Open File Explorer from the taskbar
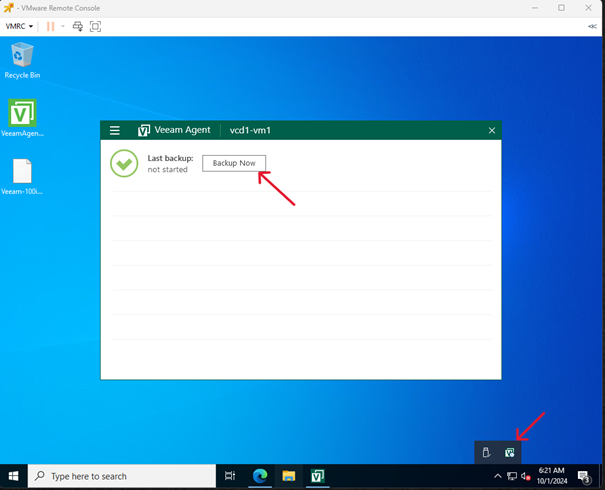605x490 pixels. click(288, 476)
